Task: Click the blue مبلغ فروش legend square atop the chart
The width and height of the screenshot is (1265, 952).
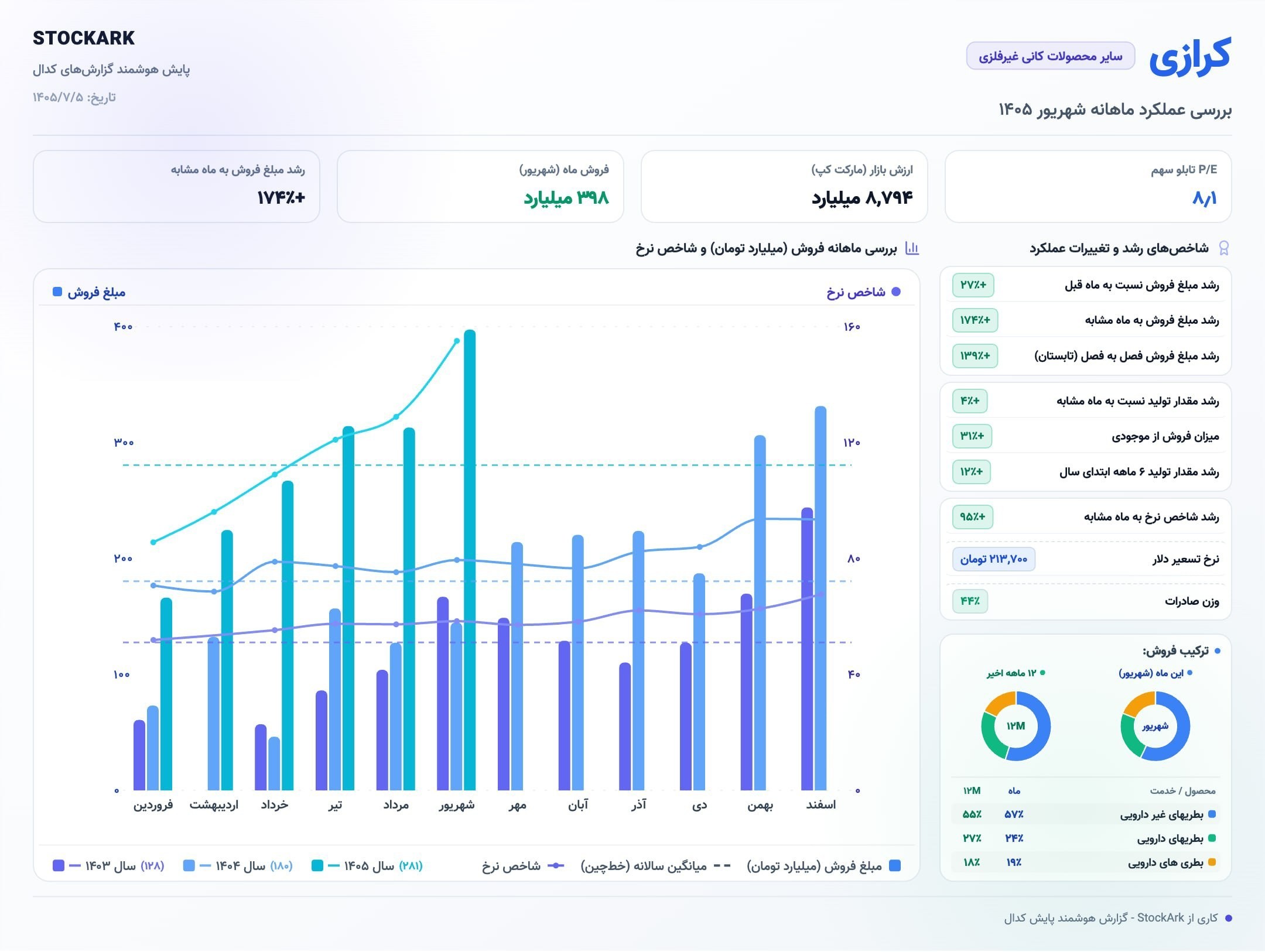Action: [57, 292]
